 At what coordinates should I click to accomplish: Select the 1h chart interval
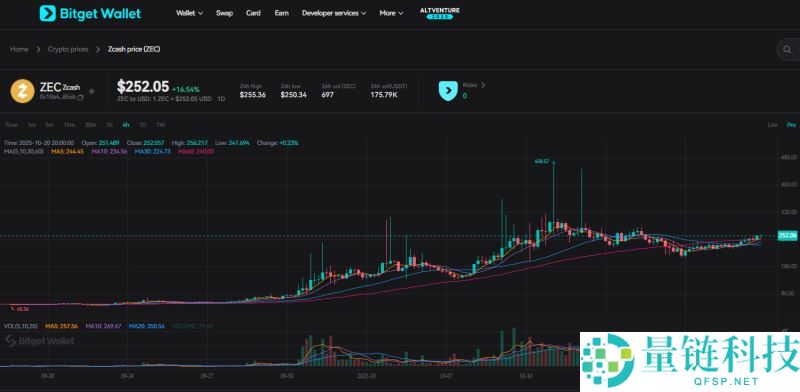110,125
